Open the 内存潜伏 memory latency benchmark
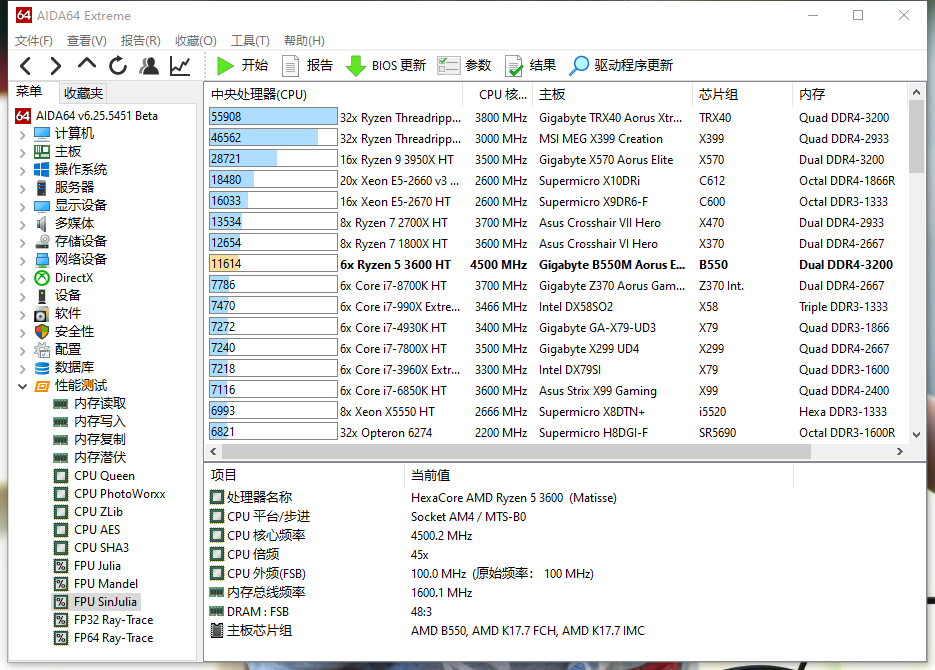The height and width of the screenshot is (670, 935). (89, 457)
